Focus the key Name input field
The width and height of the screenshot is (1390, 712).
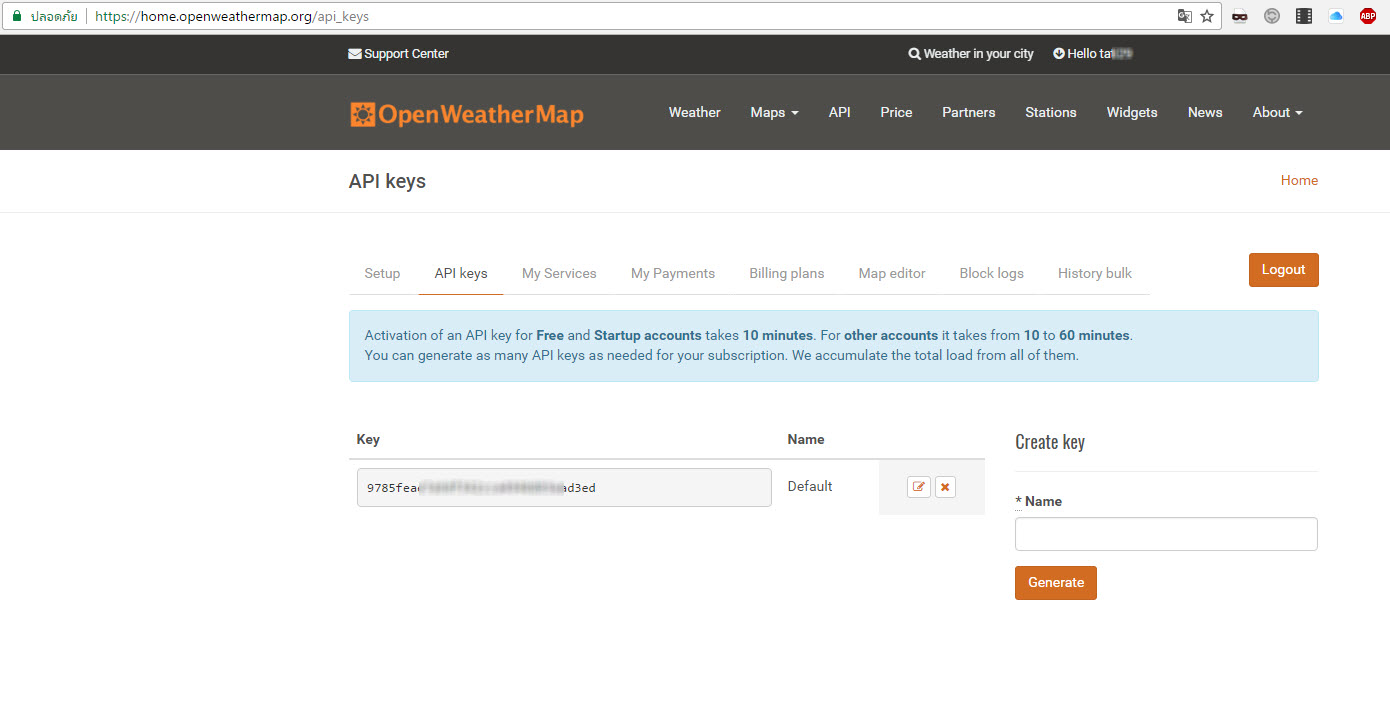tap(1166, 534)
